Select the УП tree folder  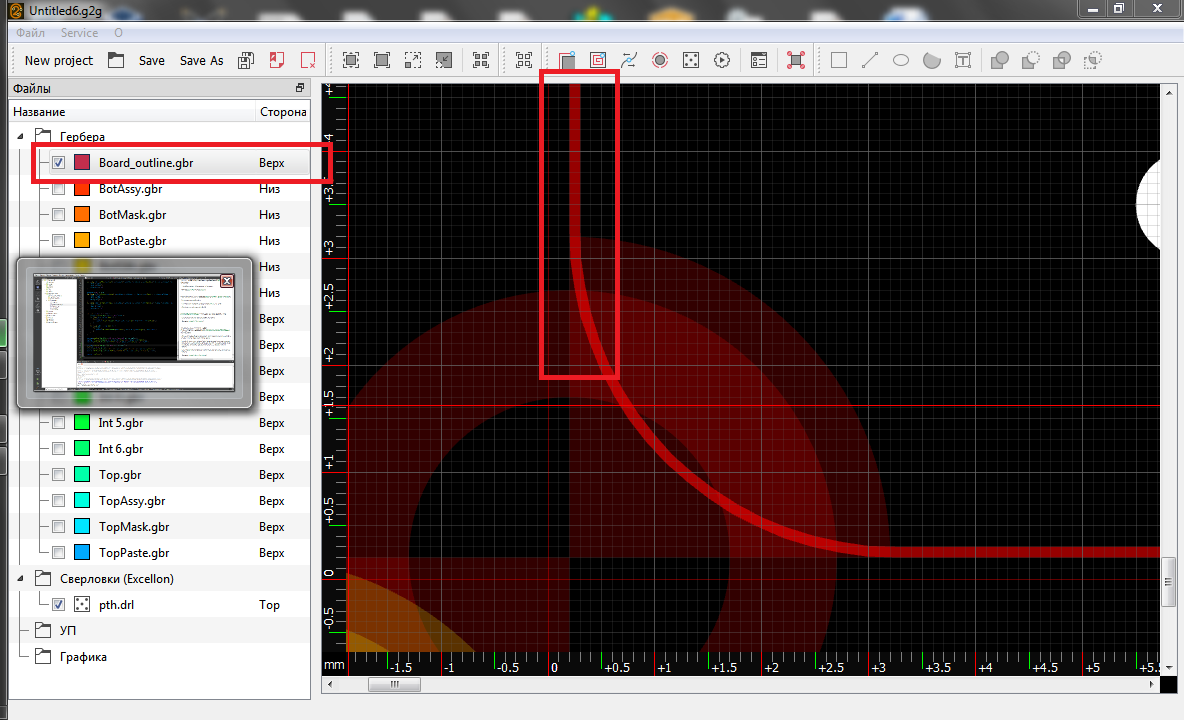pos(68,631)
